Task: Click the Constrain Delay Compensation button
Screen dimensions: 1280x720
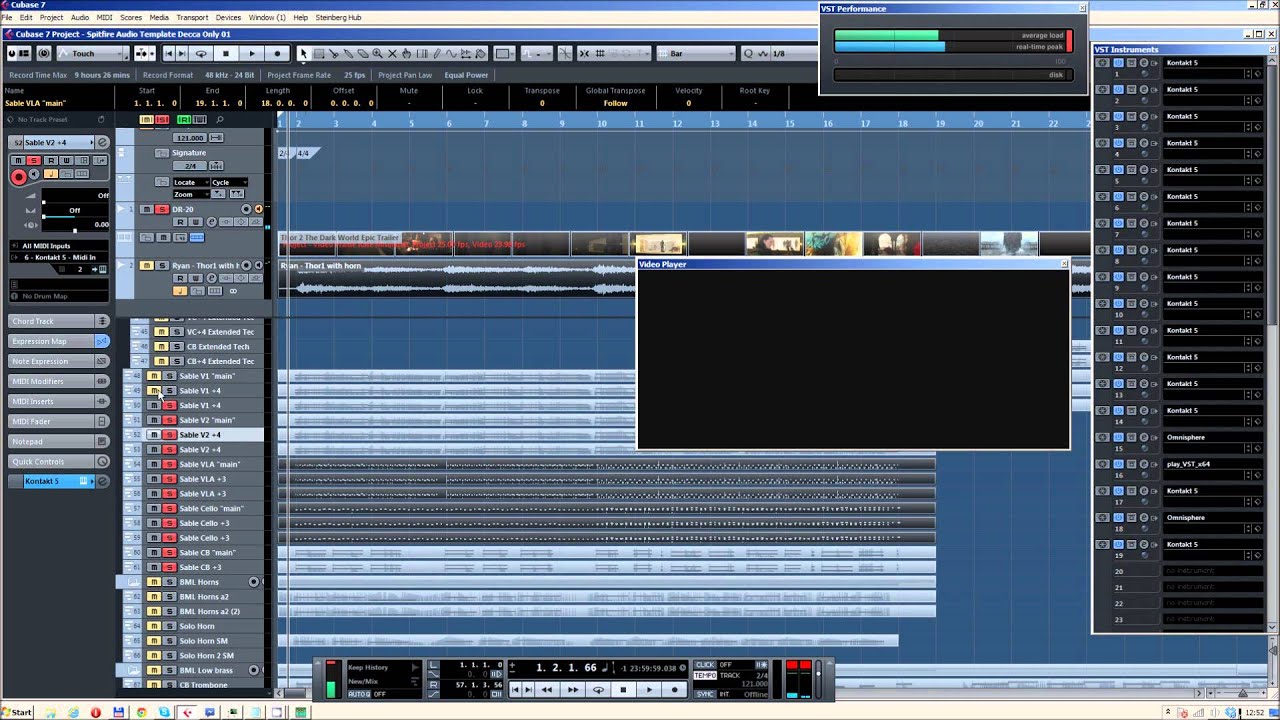Action: [45, 53]
